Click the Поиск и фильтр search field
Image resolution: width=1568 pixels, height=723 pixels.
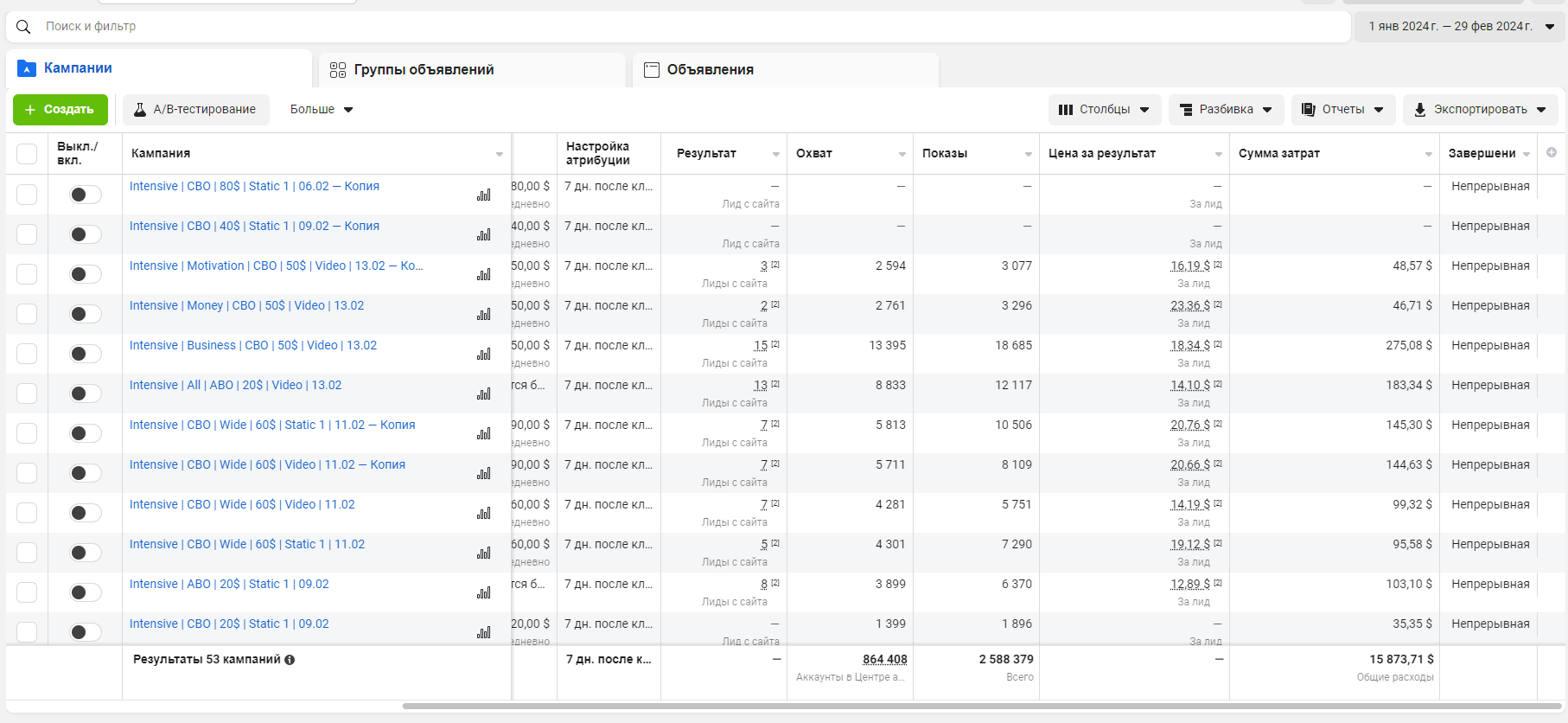[x=679, y=27]
